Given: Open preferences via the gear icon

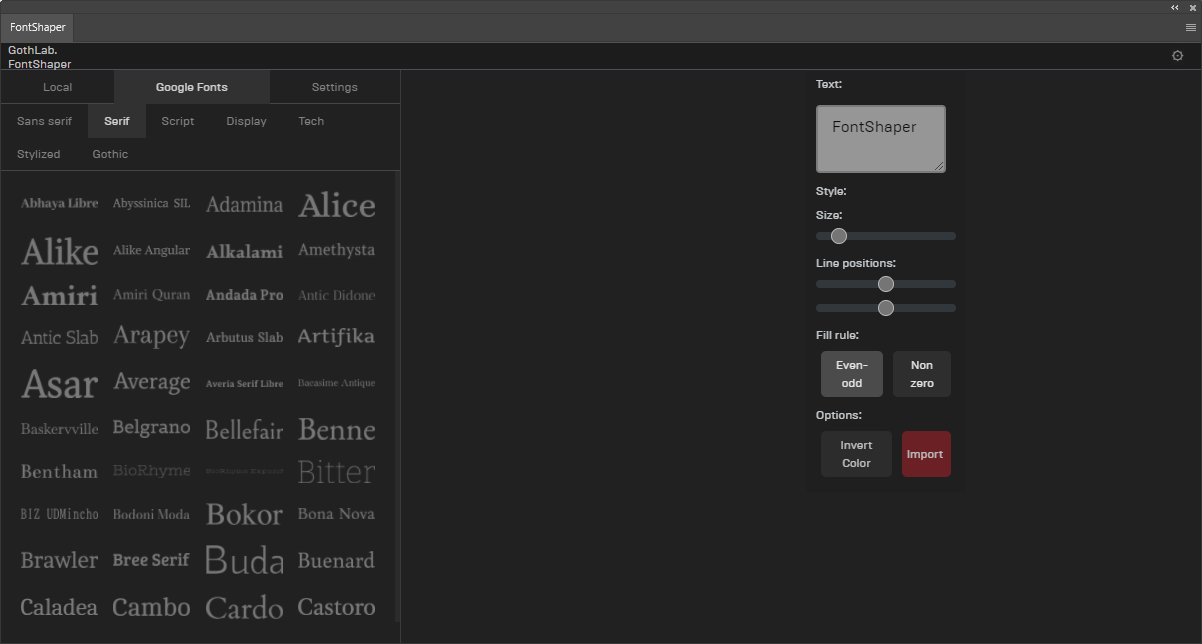Looking at the screenshot, I should (1177, 55).
